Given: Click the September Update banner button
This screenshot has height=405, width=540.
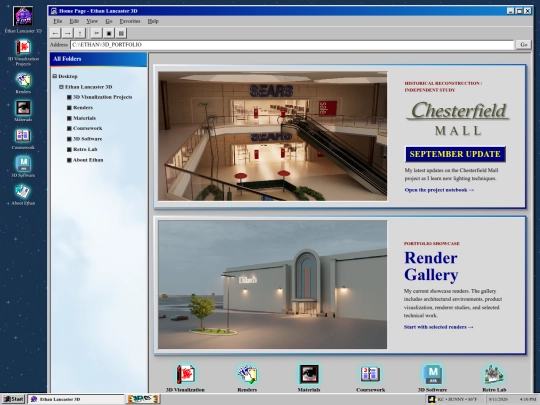Looking at the screenshot, I should [x=455, y=154].
